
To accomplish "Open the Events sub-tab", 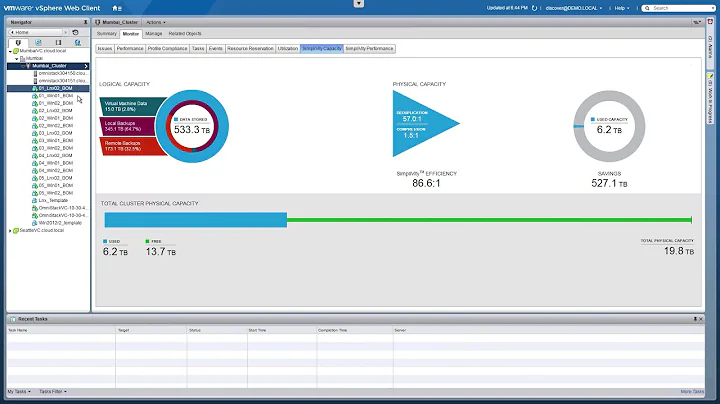I will tap(216, 49).
